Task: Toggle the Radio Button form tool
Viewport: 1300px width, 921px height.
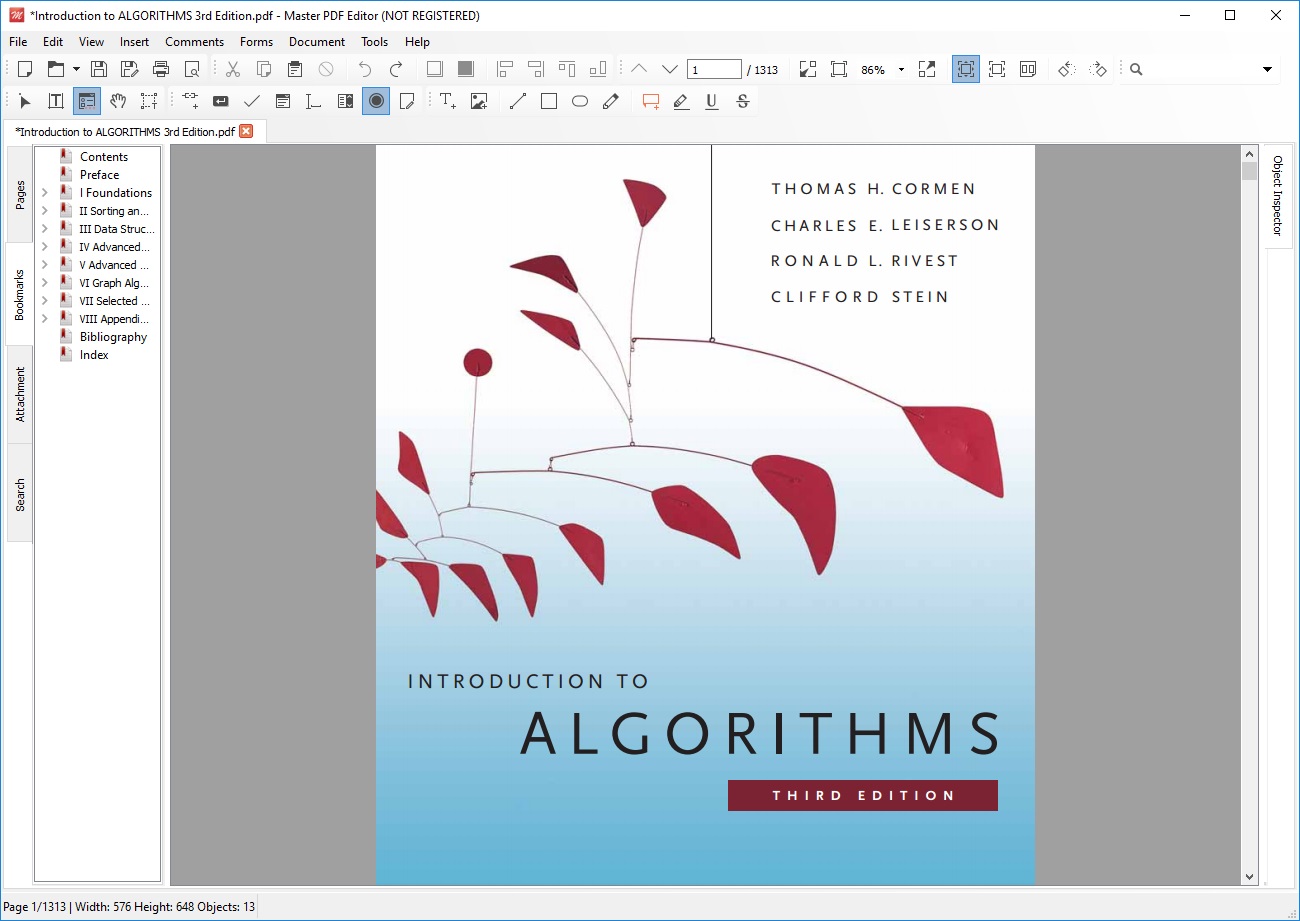Action: 376,101
